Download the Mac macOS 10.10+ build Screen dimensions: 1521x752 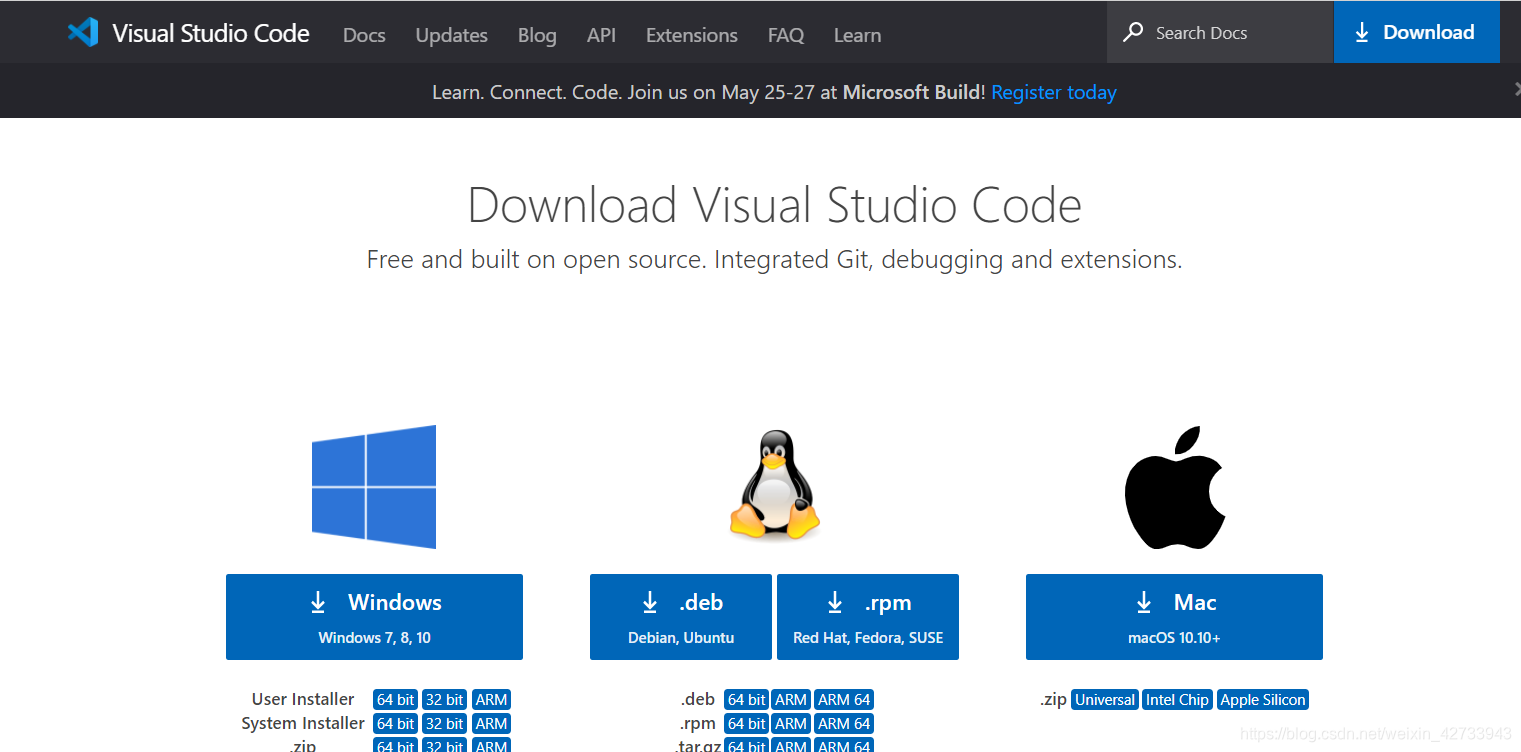pos(1174,617)
